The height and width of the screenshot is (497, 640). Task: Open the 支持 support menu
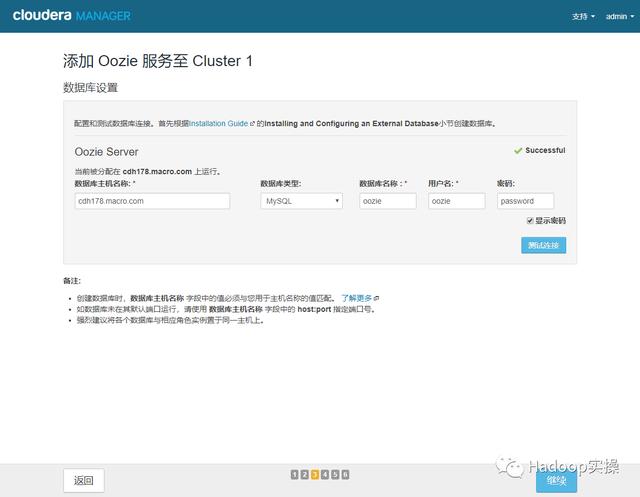583,16
